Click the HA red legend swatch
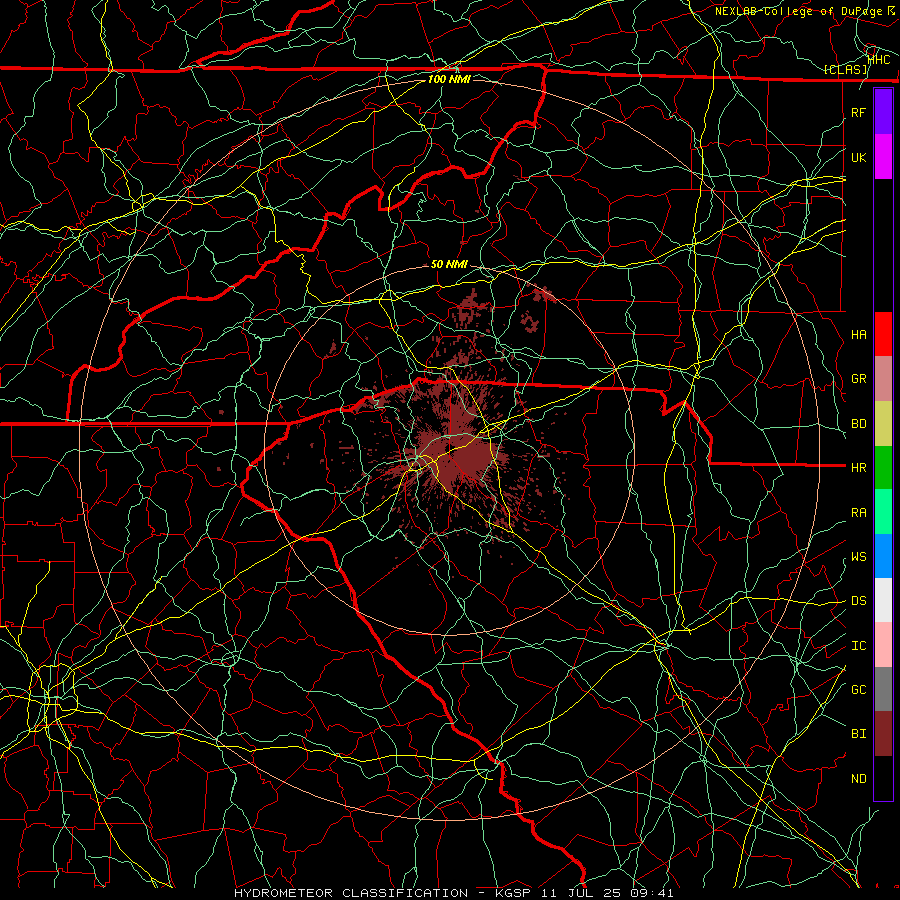 pos(883,334)
